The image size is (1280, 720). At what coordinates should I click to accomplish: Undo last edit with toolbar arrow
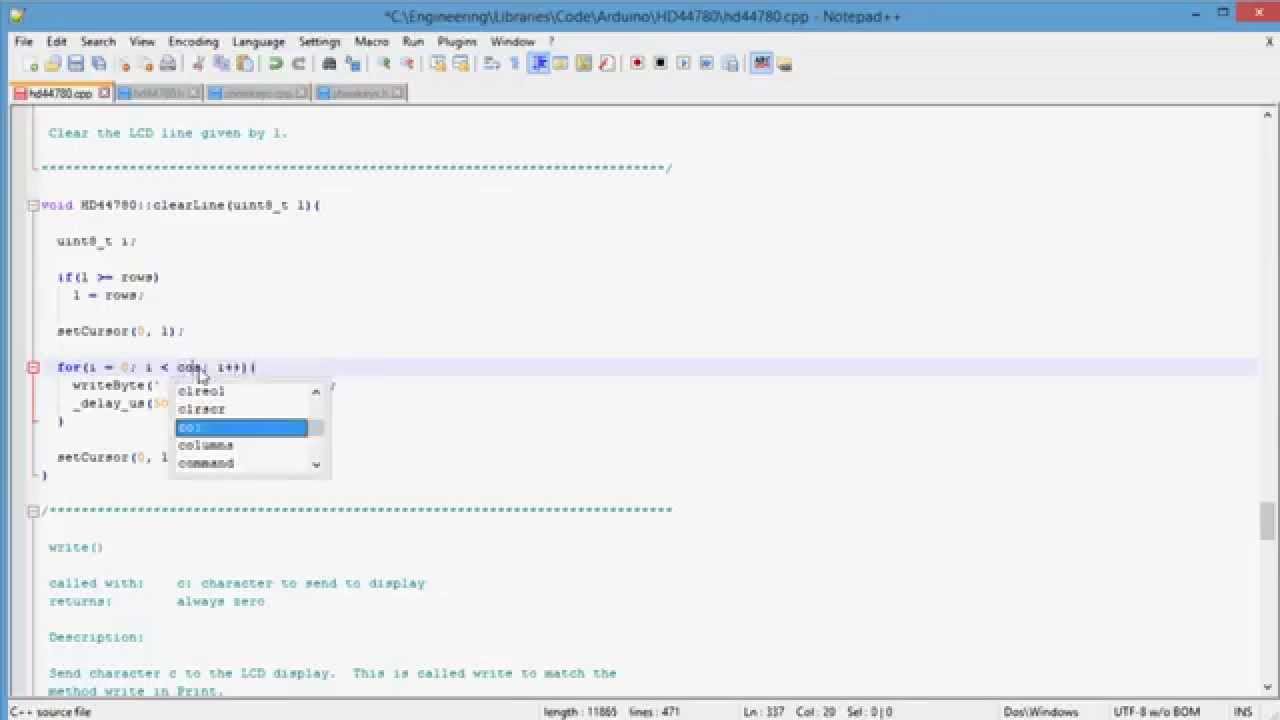coord(275,64)
